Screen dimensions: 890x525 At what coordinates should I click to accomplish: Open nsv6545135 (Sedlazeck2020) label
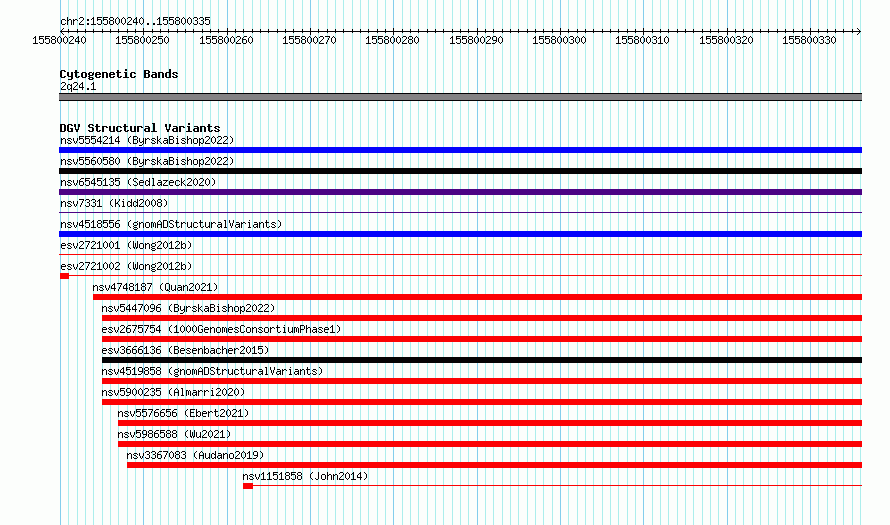(x=138, y=182)
